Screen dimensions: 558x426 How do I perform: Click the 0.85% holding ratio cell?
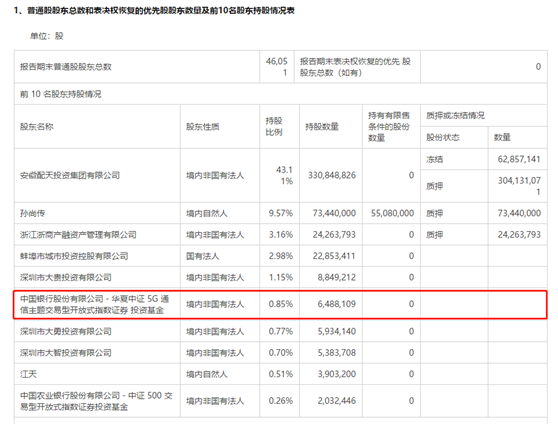[x=280, y=304]
